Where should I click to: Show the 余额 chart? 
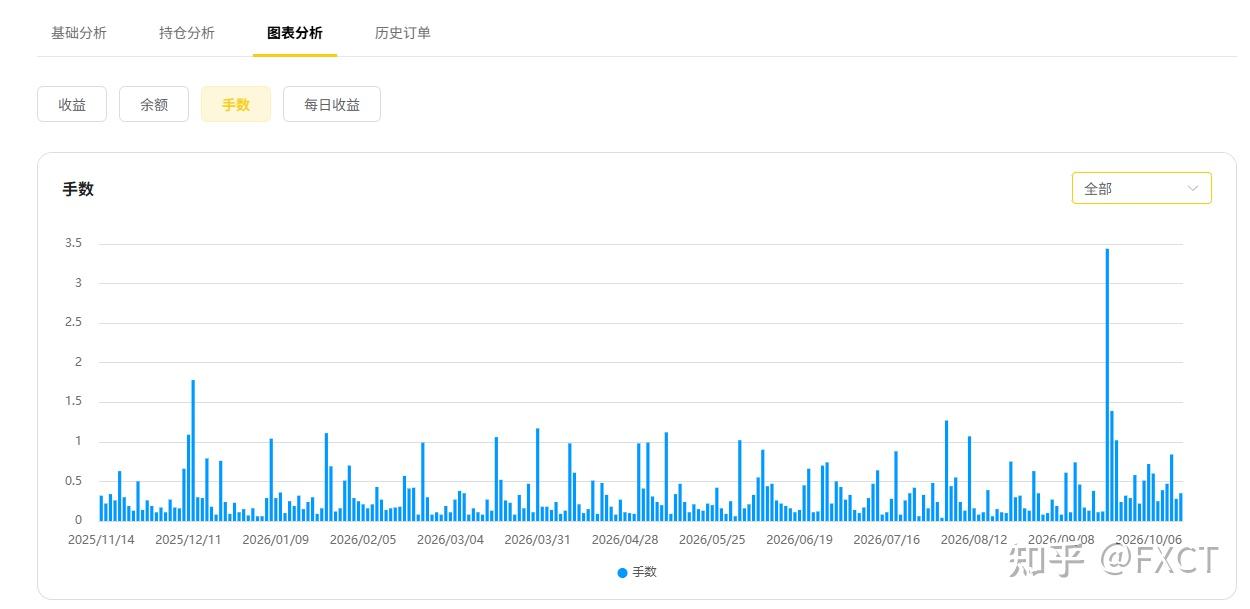coord(154,104)
